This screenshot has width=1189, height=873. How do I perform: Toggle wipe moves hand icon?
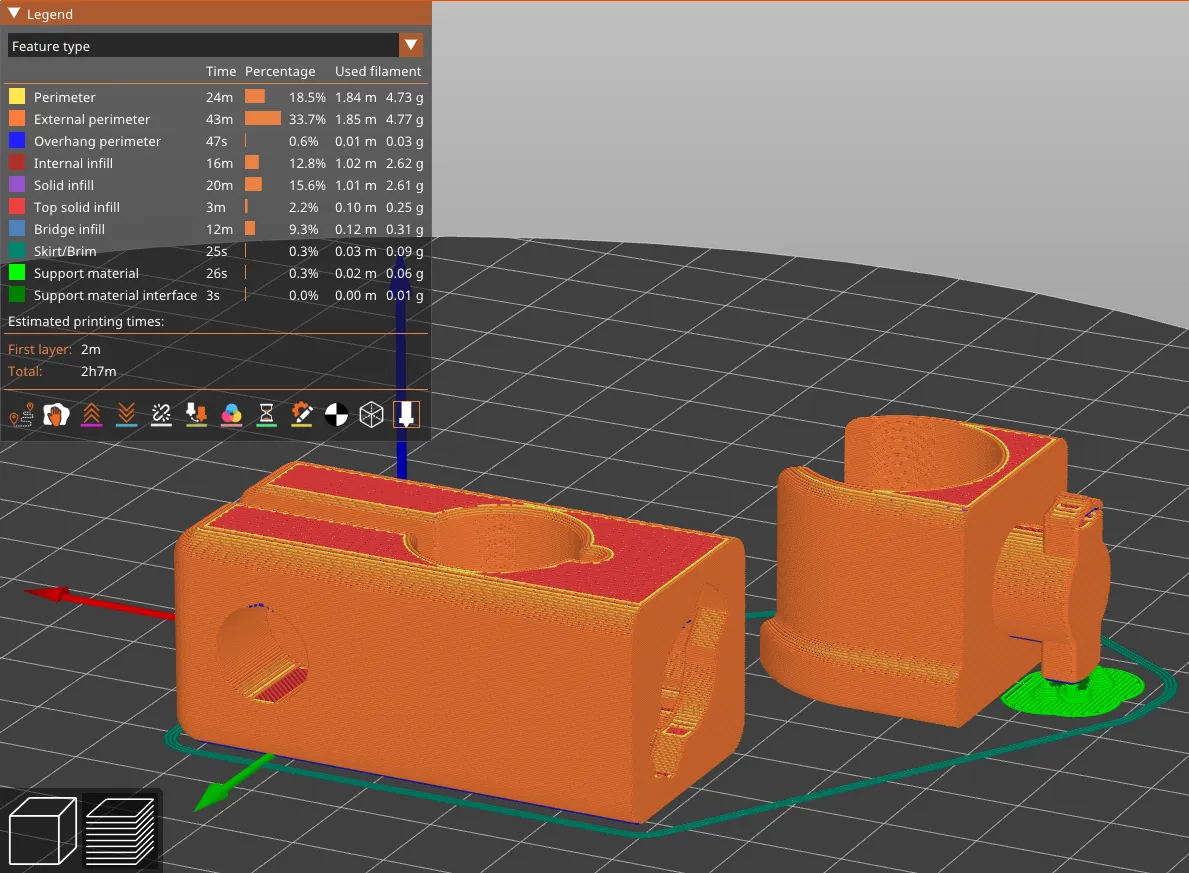pyautogui.click(x=55, y=415)
